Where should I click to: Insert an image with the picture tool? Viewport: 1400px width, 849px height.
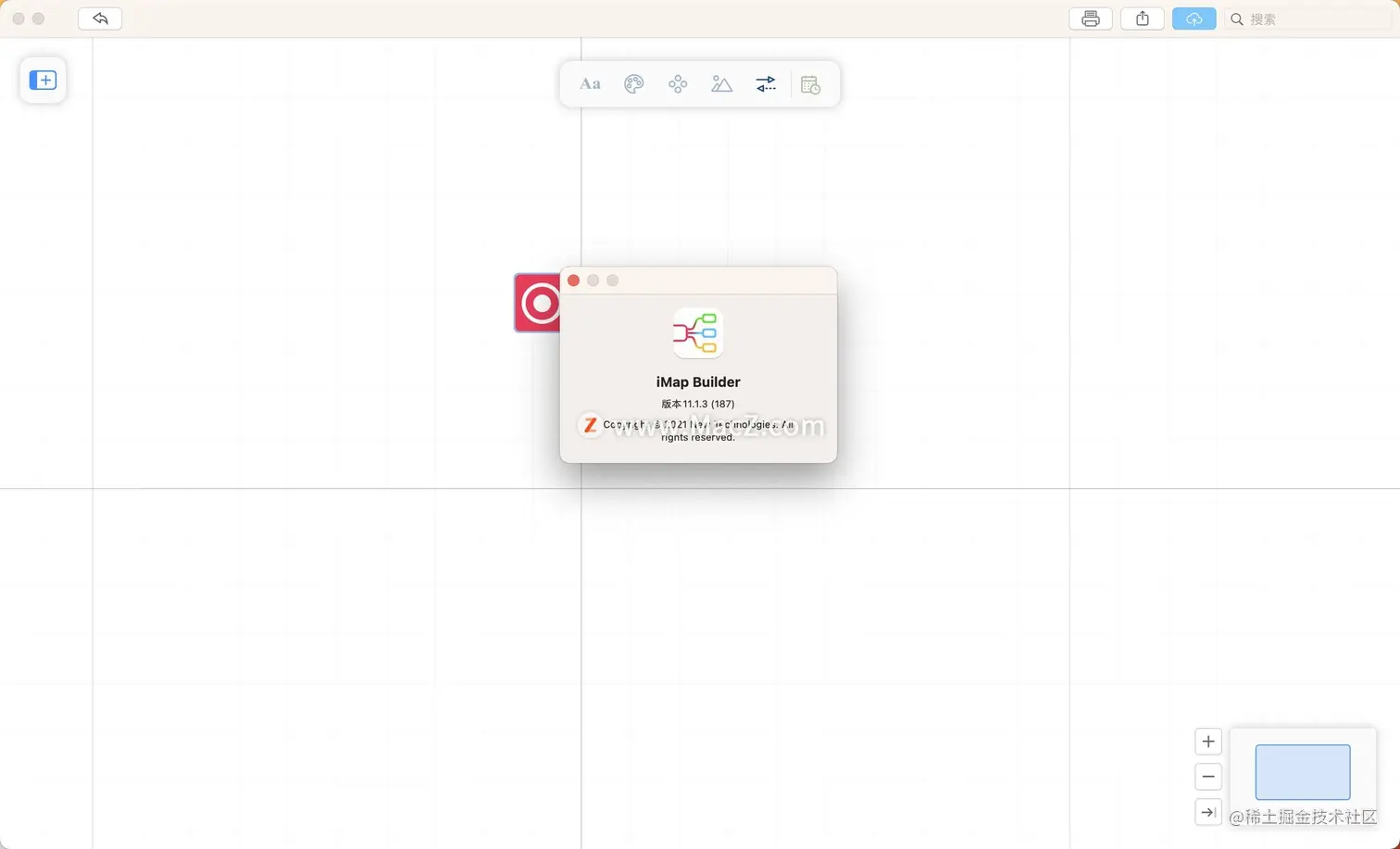point(721,84)
